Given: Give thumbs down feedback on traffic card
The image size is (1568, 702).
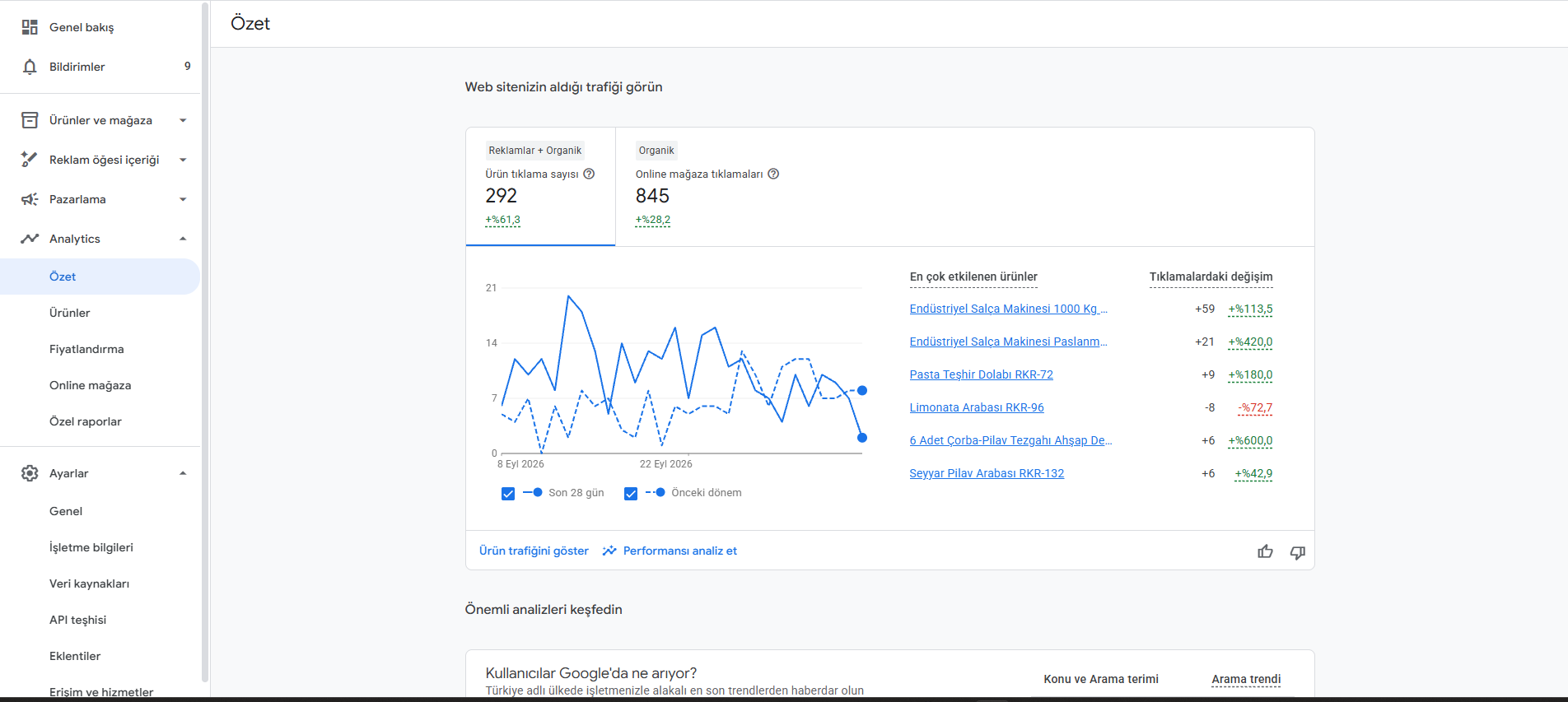Looking at the screenshot, I should (x=1298, y=551).
